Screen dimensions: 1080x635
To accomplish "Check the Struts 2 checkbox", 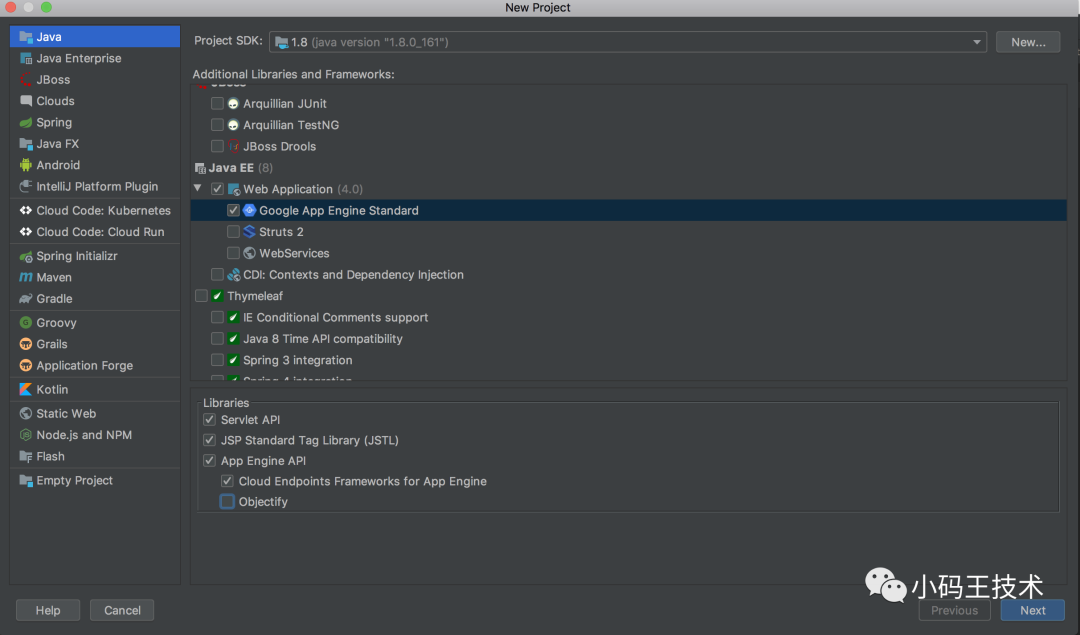I will tap(233, 231).
